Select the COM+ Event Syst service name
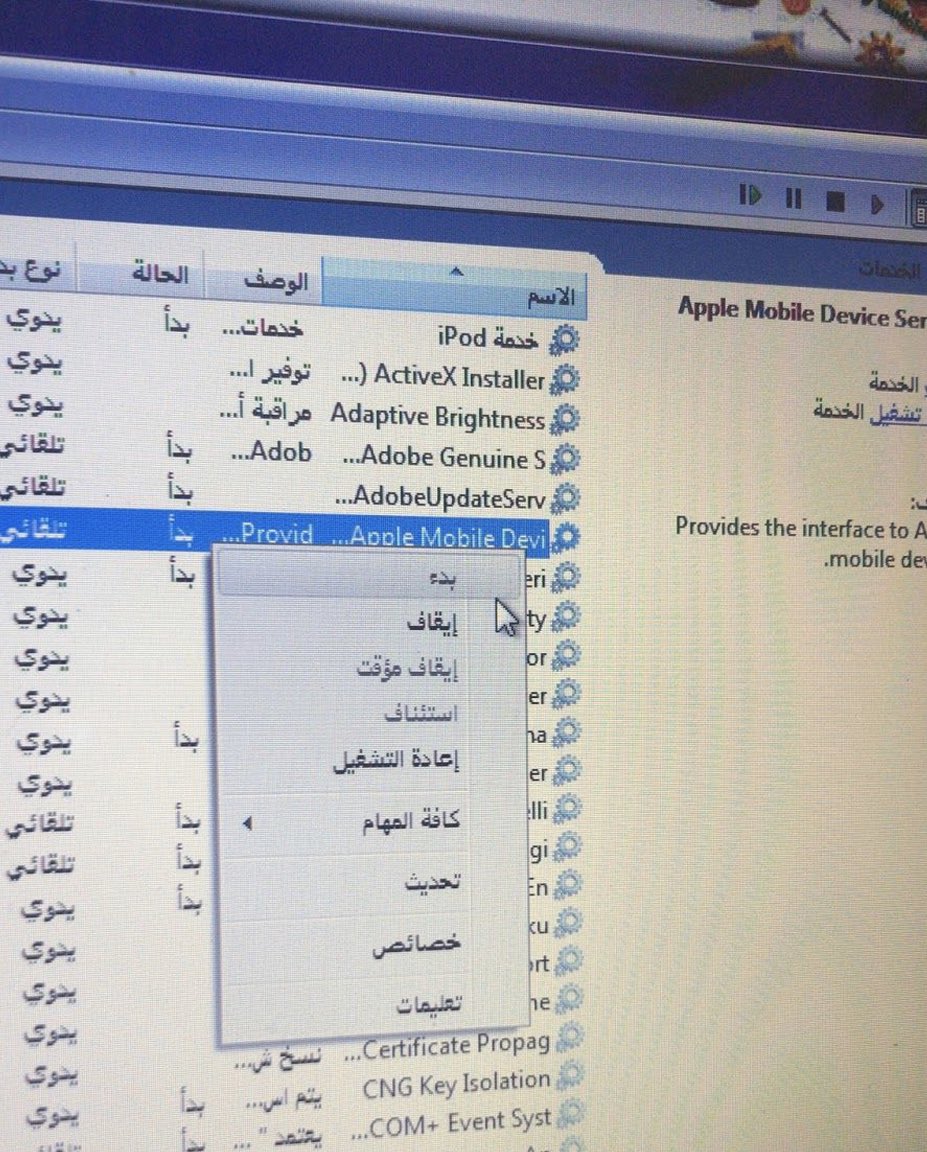Image resolution: width=927 pixels, height=1152 pixels. (x=450, y=1124)
